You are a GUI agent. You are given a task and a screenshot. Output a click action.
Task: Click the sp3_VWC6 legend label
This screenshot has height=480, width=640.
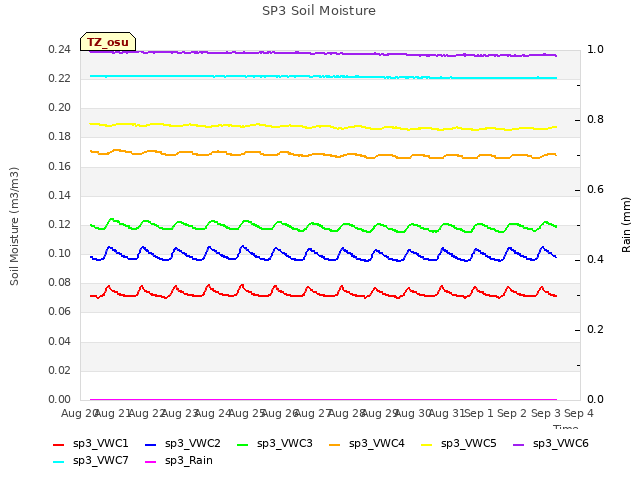click(560, 443)
